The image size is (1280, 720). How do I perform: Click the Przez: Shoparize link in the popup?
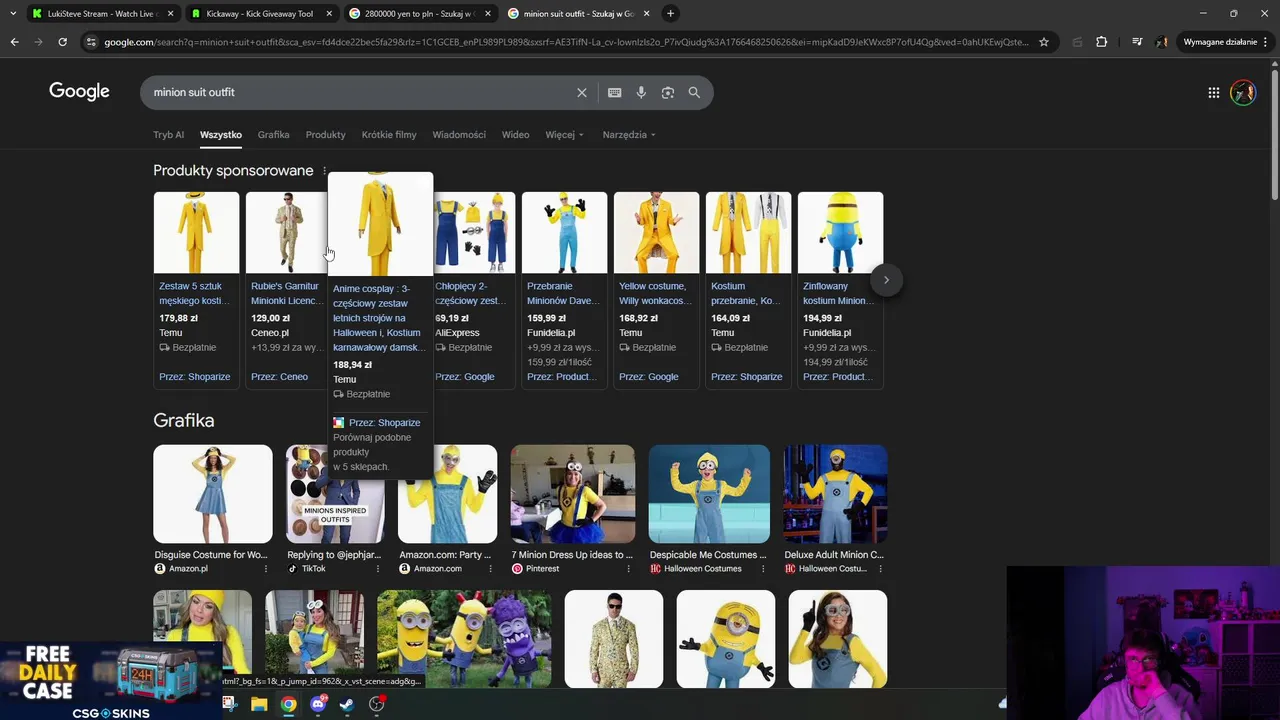point(384,423)
